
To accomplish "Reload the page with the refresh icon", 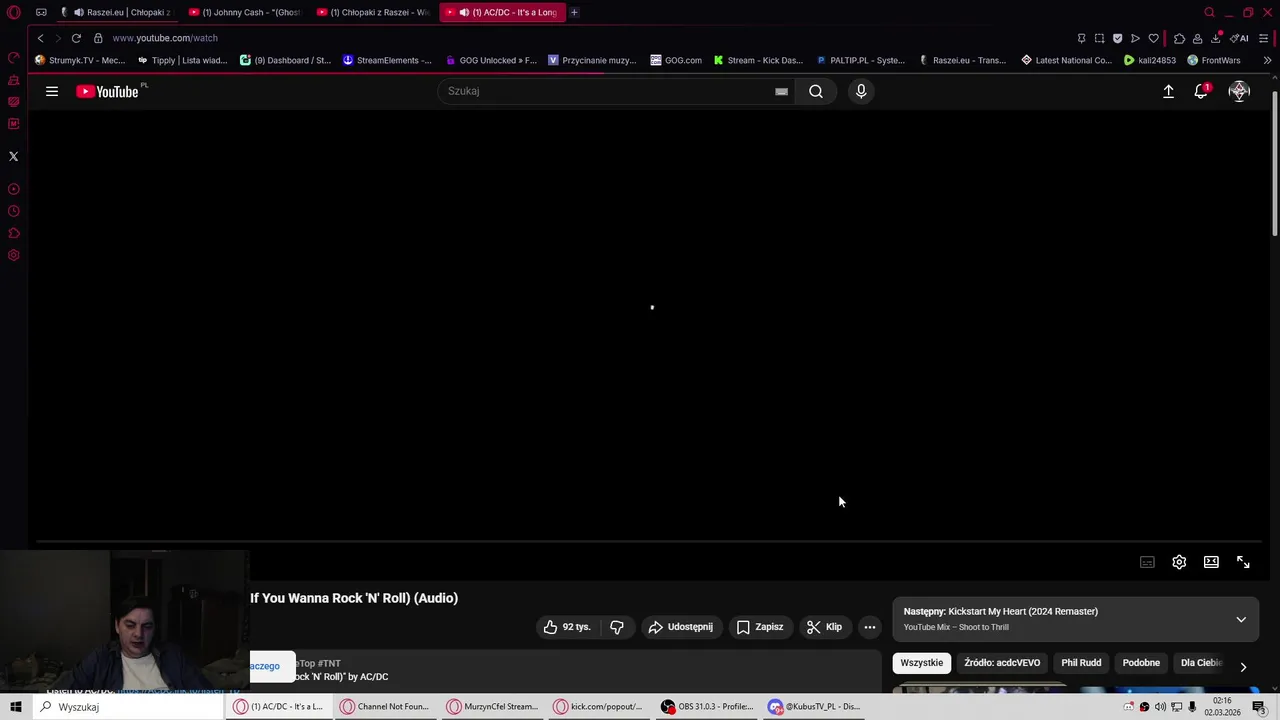I will (76, 38).
